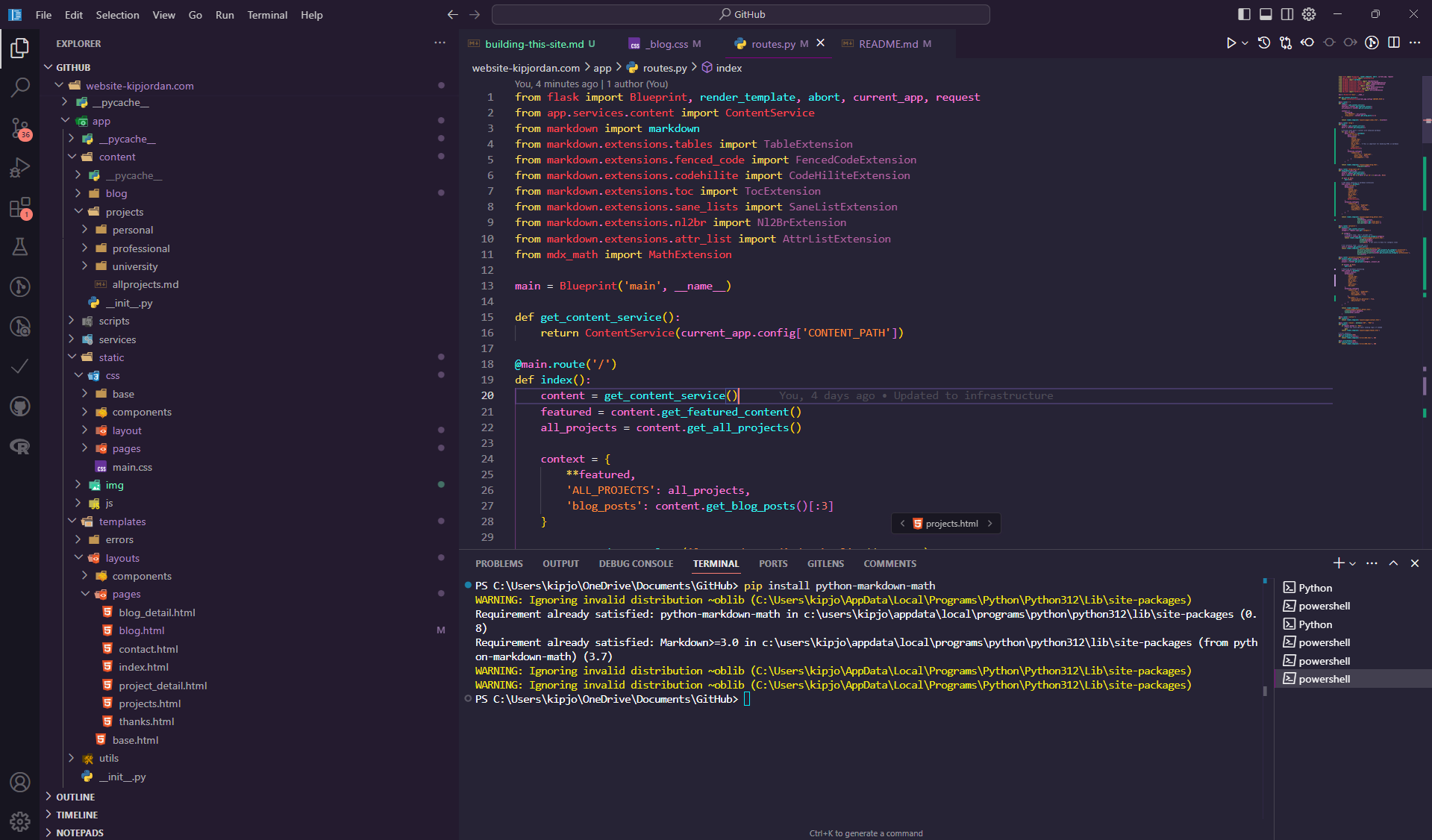The width and height of the screenshot is (1432, 840).
Task: Click the git blame annotation above line 1
Action: coord(591,84)
